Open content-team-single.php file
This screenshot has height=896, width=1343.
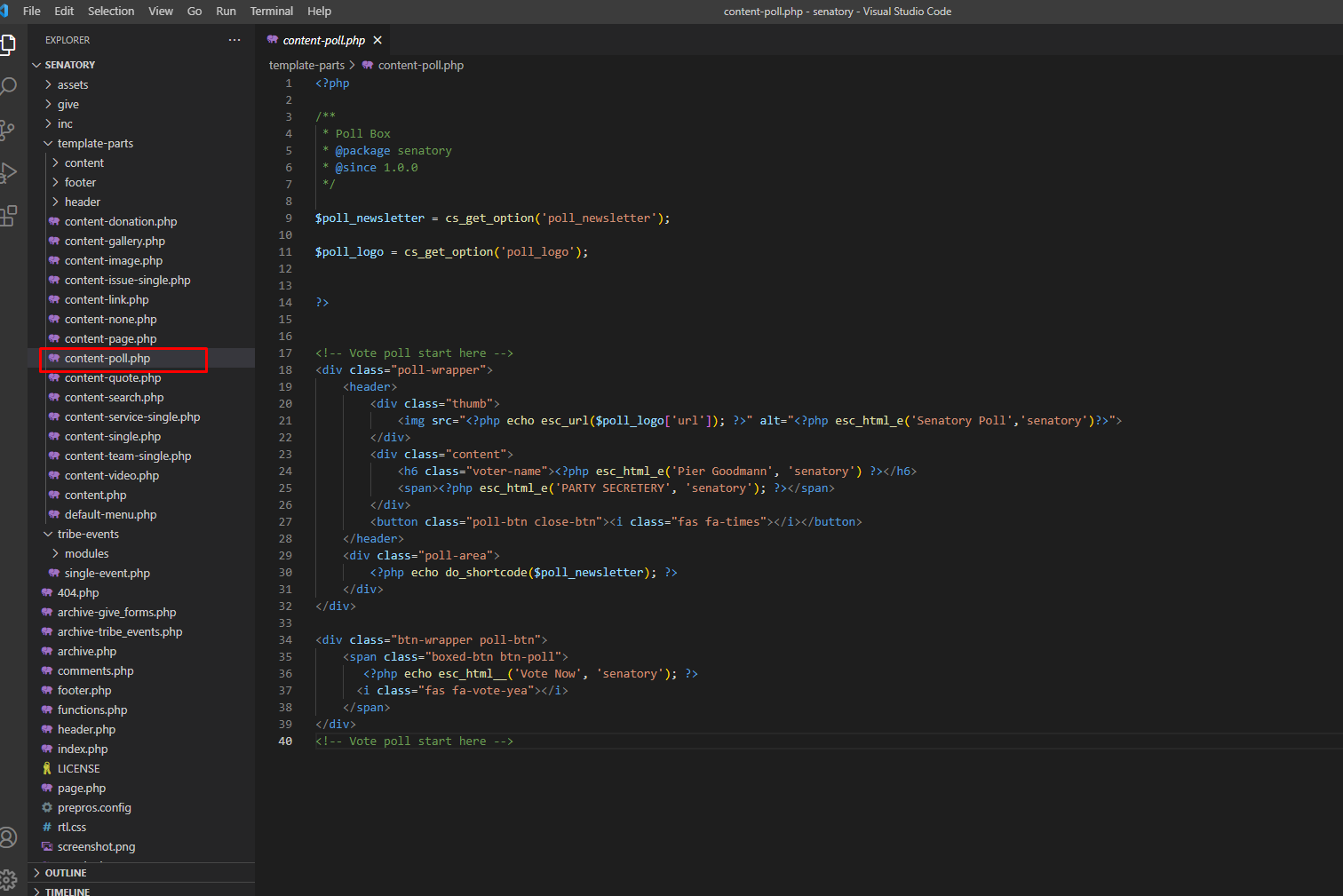[141, 456]
